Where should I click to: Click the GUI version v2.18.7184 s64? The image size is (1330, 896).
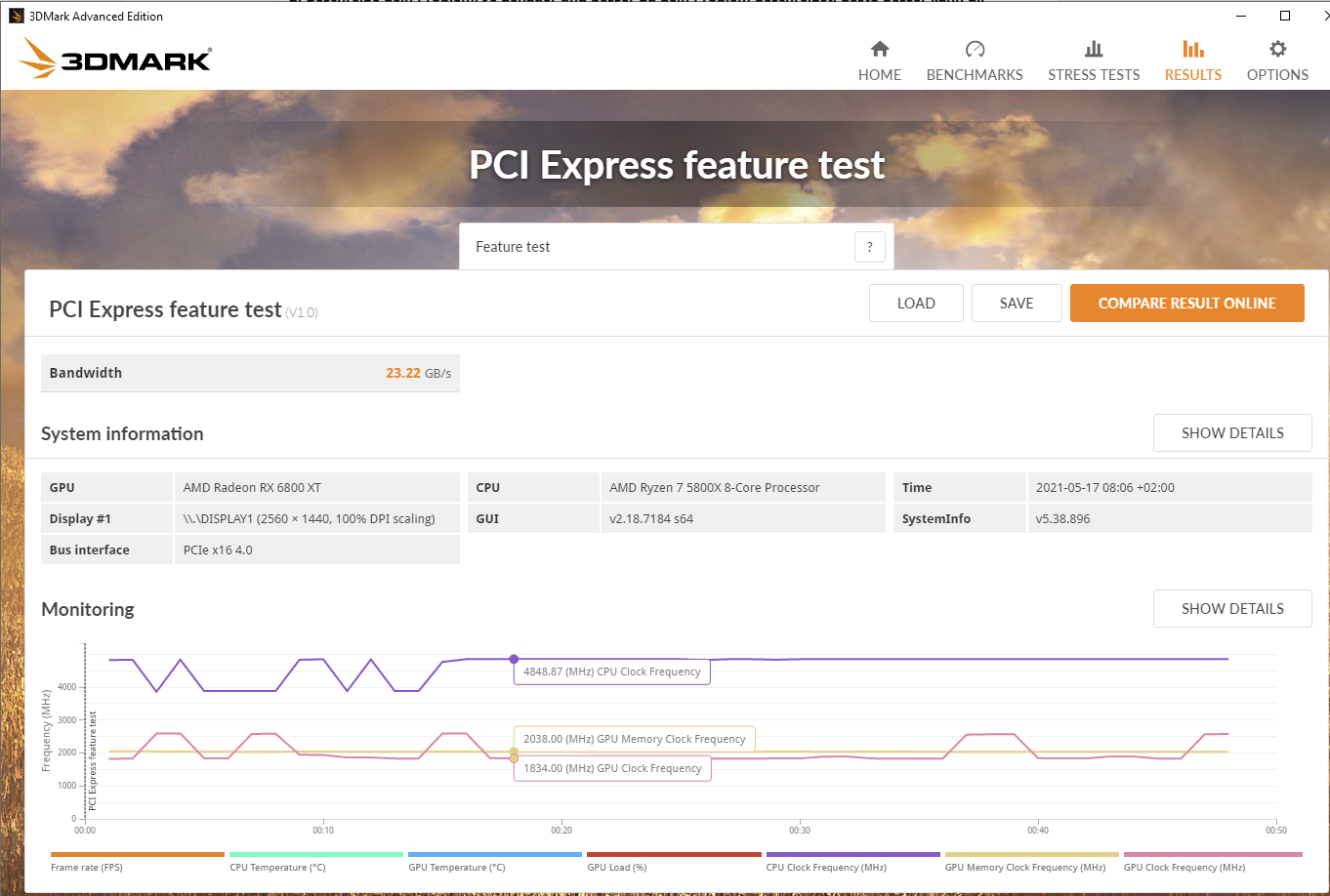651,518
